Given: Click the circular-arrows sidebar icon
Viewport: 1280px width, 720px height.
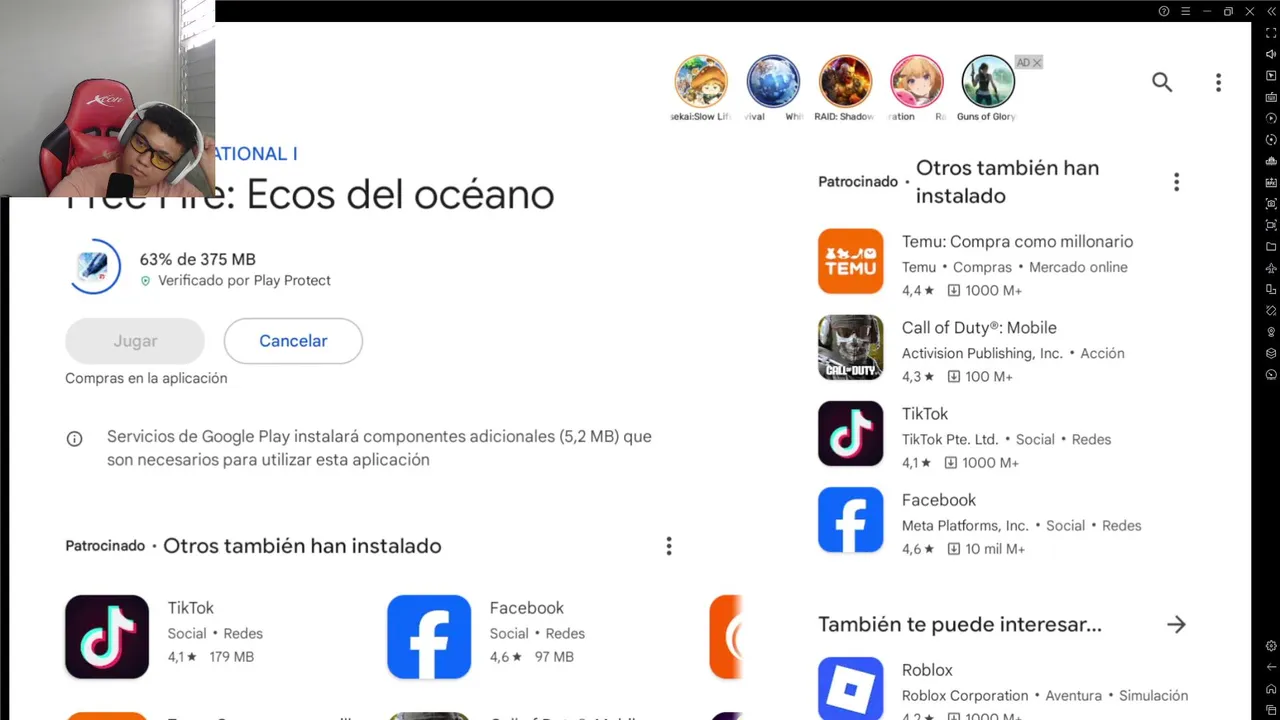Looking at the screenshot, I should click(x=1271, y=140).
